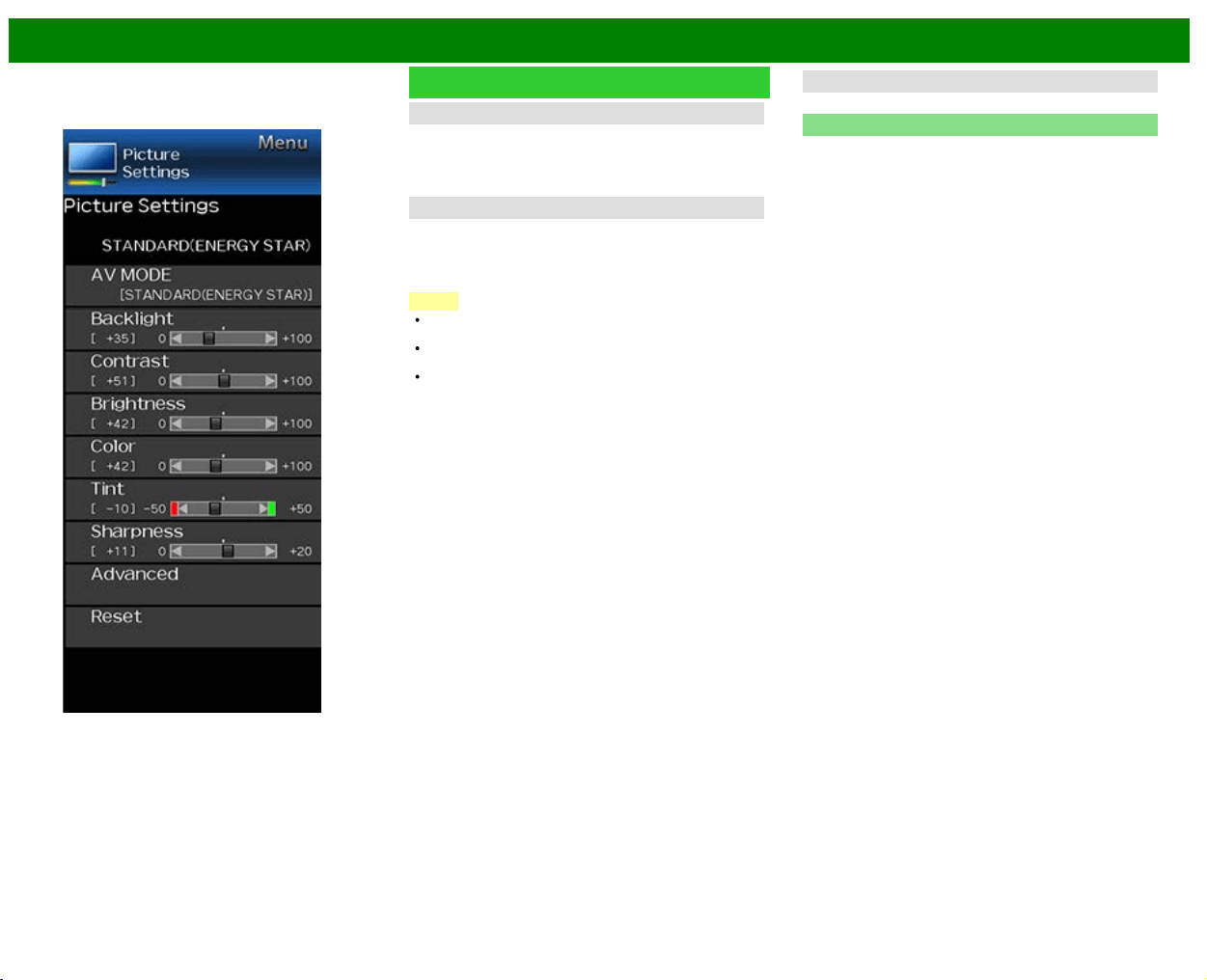Click the Backlight label
The width and height of the screenshot is (1207, 980).
(x=132, y=319)
